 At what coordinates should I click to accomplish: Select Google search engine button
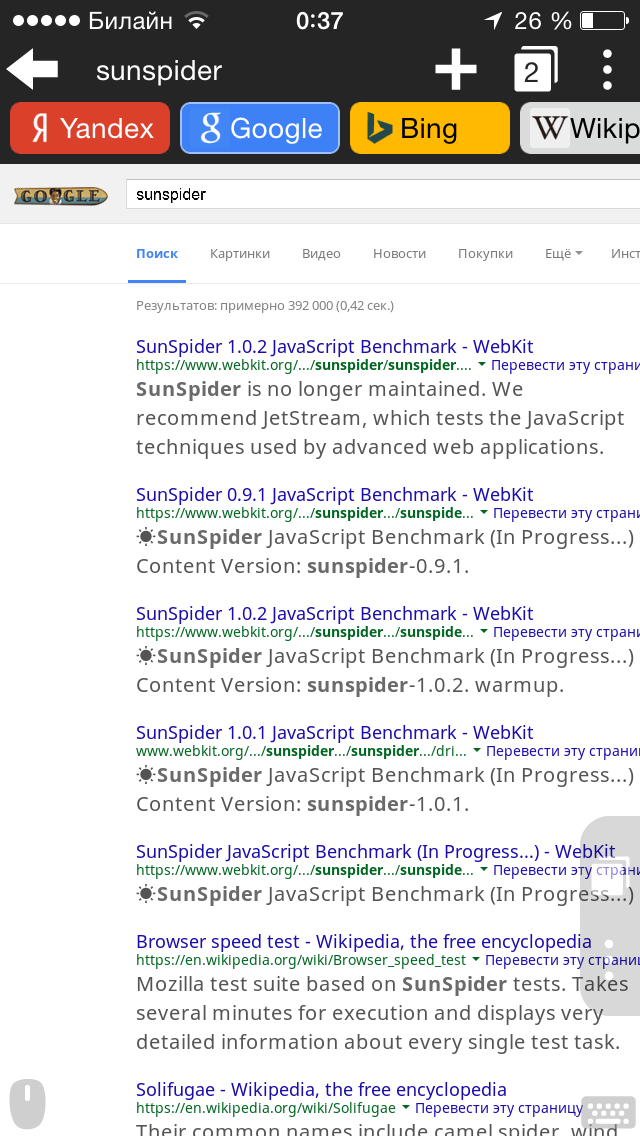click(x=260, y=128)
